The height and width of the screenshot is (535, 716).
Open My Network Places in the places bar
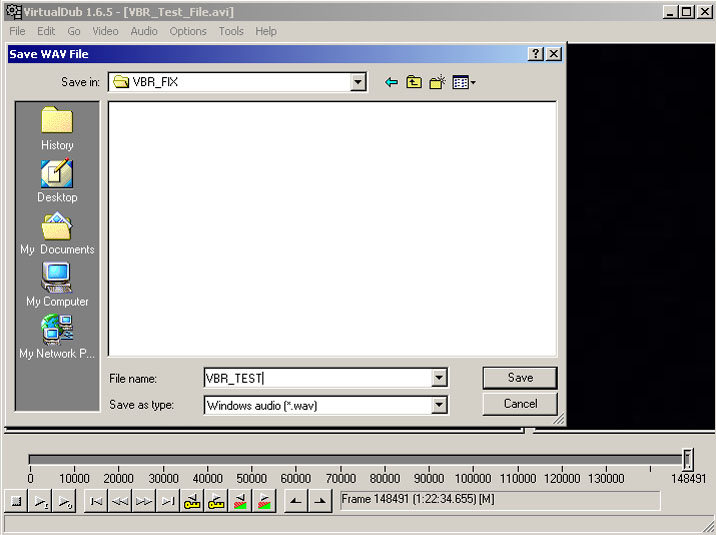[x=57, y=337]
